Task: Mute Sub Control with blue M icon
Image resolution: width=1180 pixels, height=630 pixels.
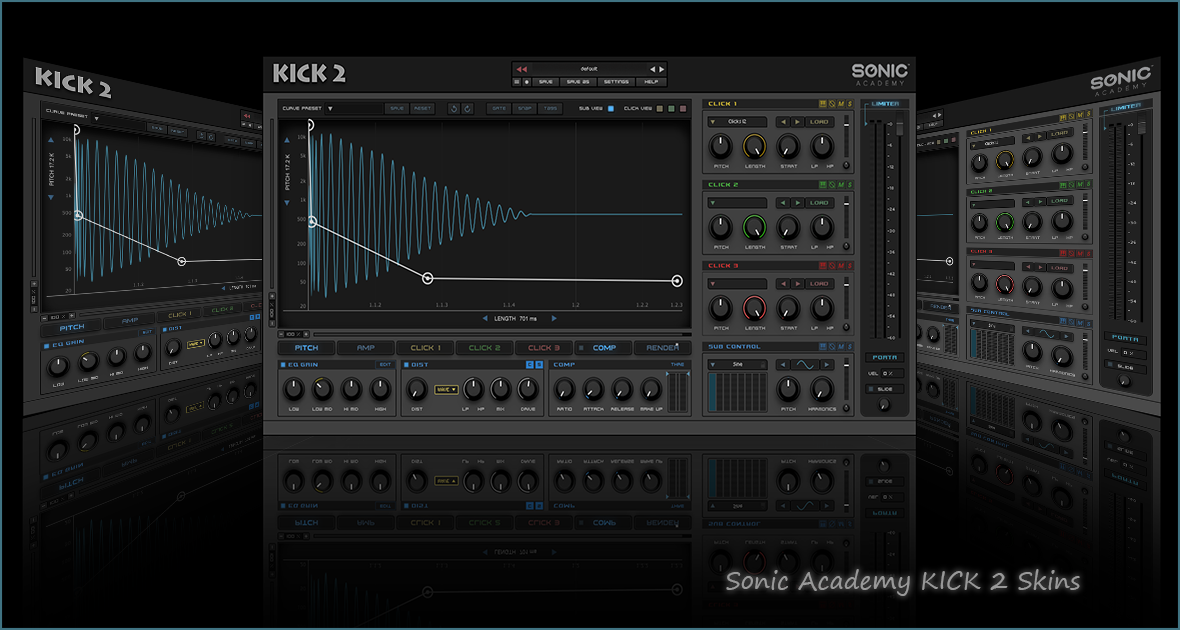Action: tap(841, 347)
